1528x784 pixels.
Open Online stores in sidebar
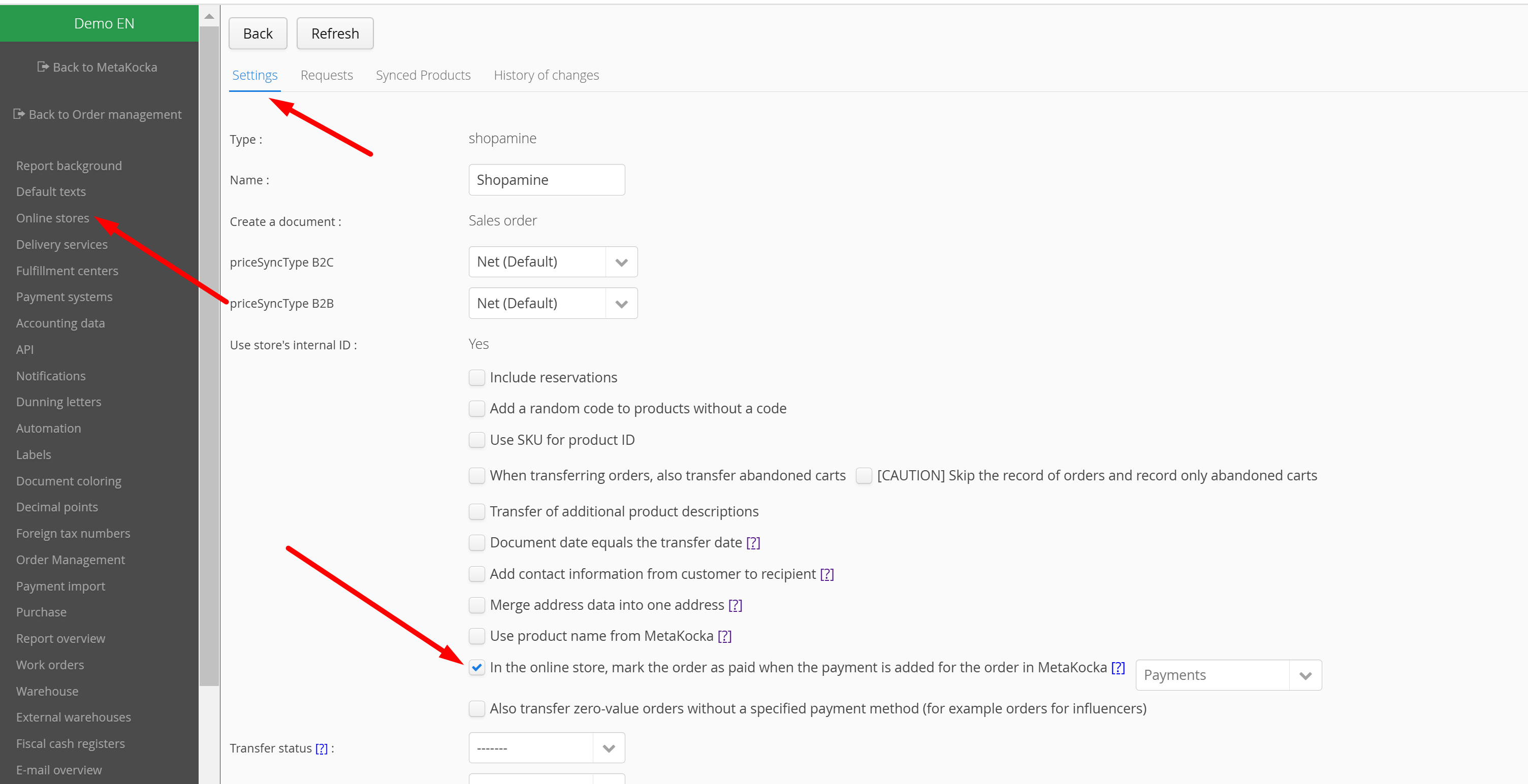[x=53, y=218]
